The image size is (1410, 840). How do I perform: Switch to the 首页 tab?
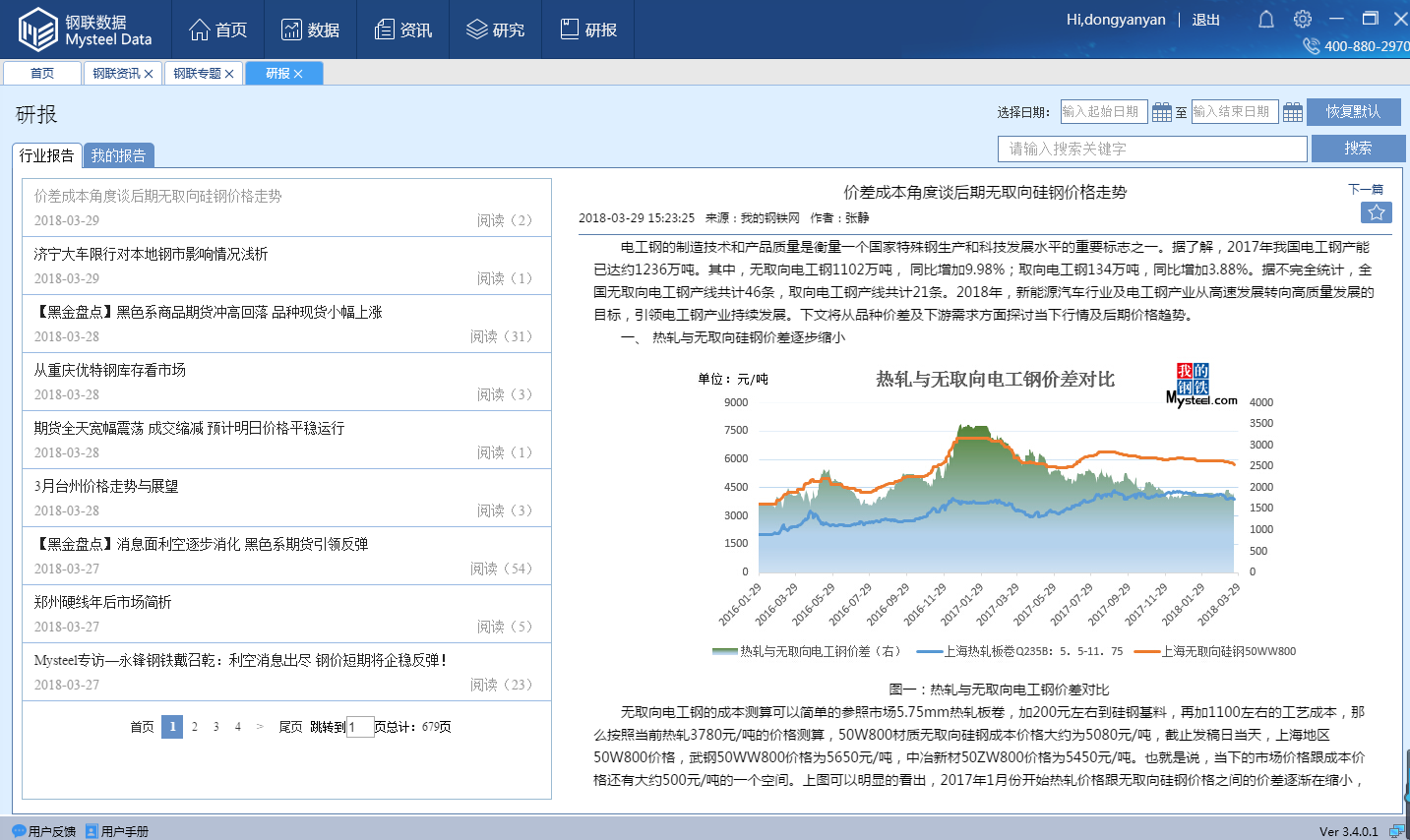click(x=42, y=74)
